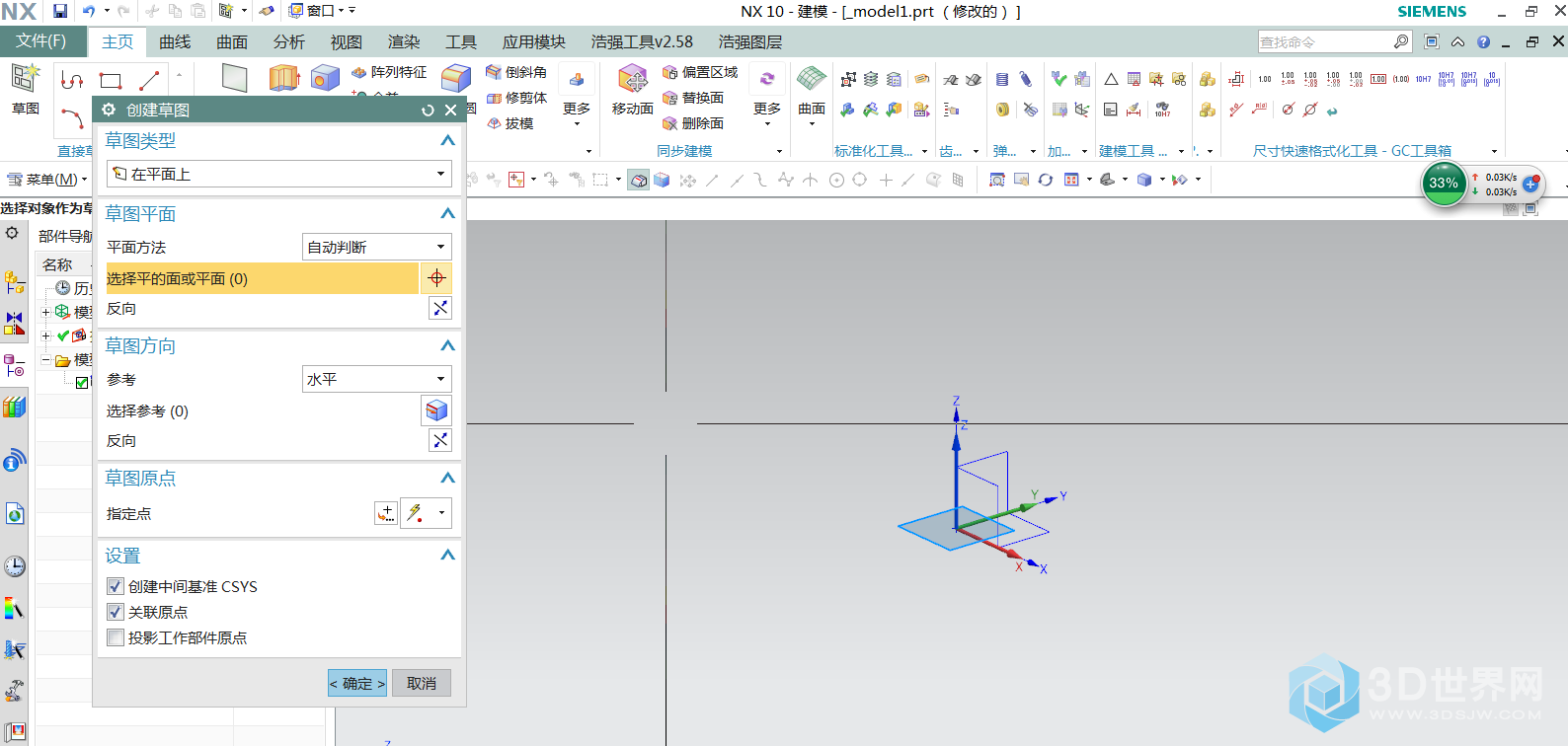
Task: Click the 替换面 replace face tool
Action: pyautogui.click(x=693, y=98)
